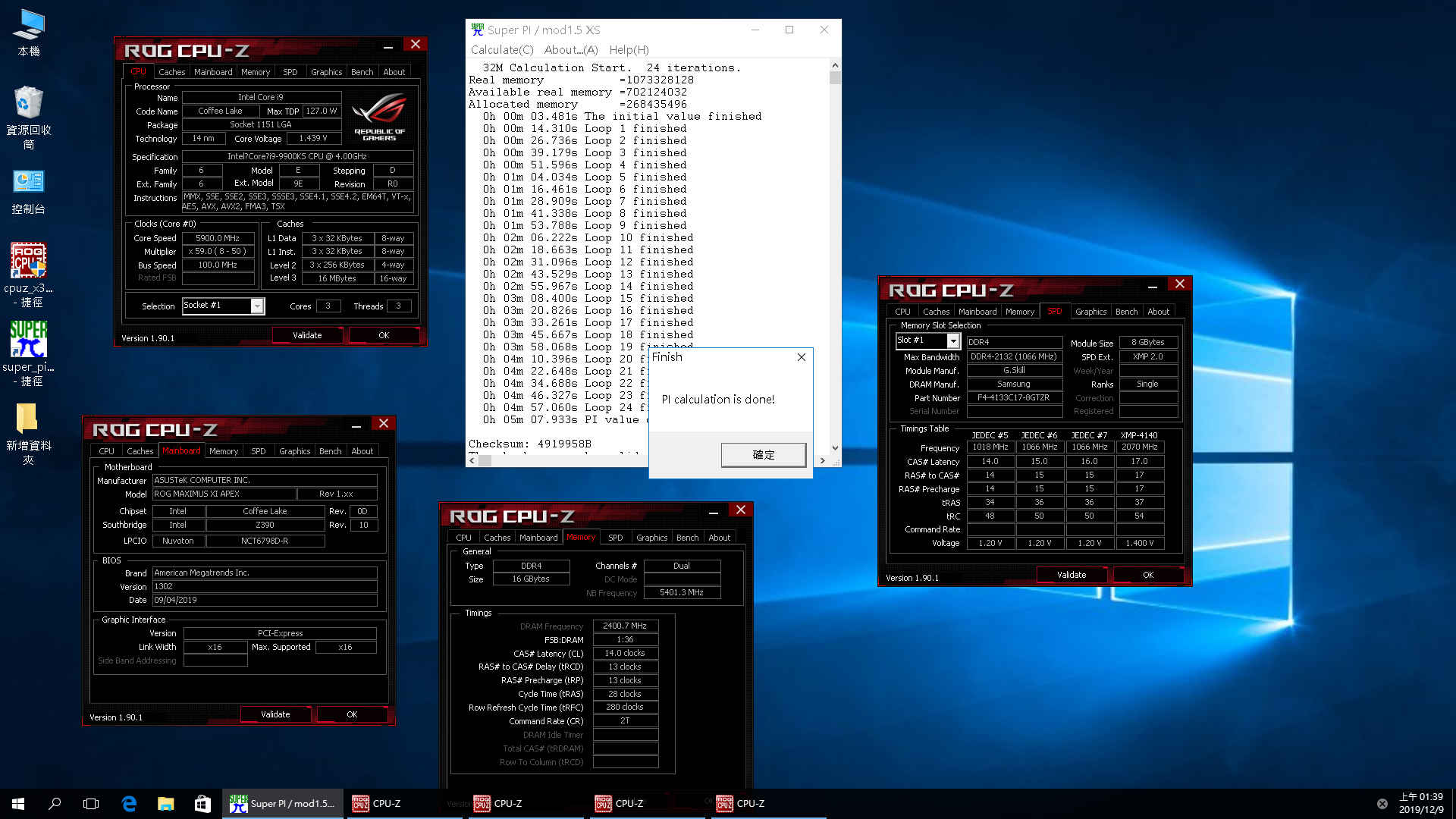Click Super PI vertical scrollbar thumb

tap(835, 77)
